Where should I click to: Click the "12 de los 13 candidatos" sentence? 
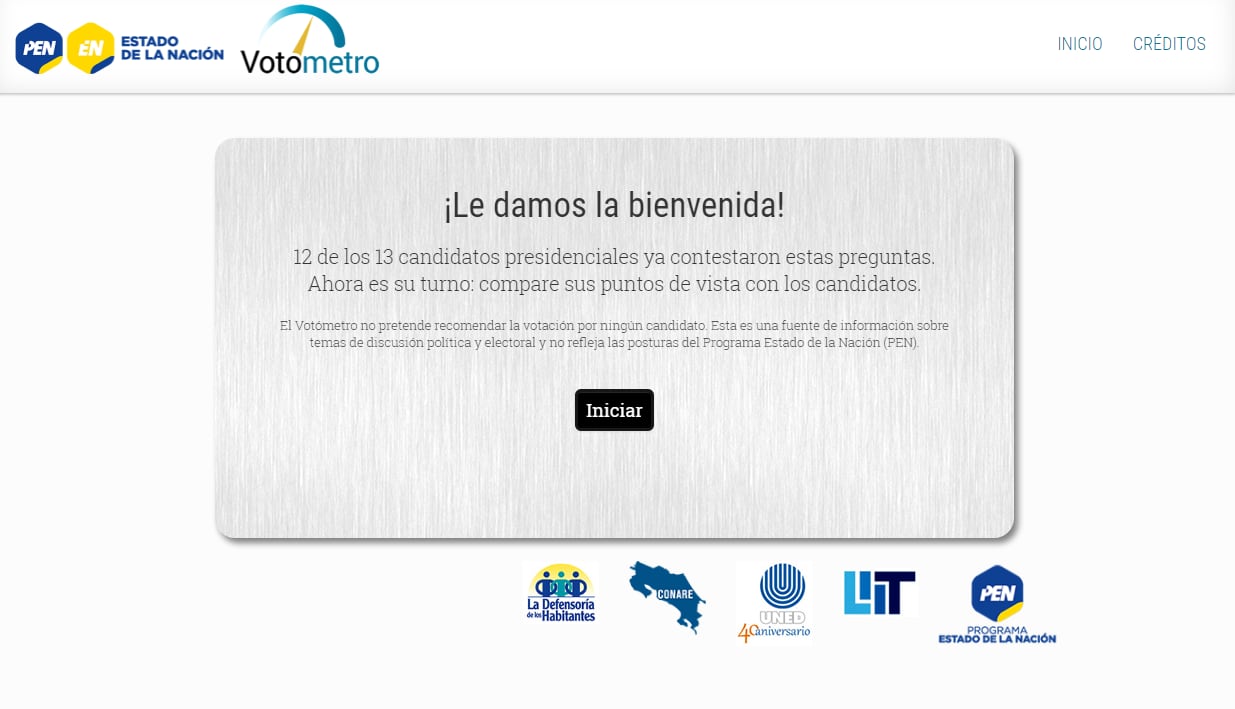pos(614,257)
